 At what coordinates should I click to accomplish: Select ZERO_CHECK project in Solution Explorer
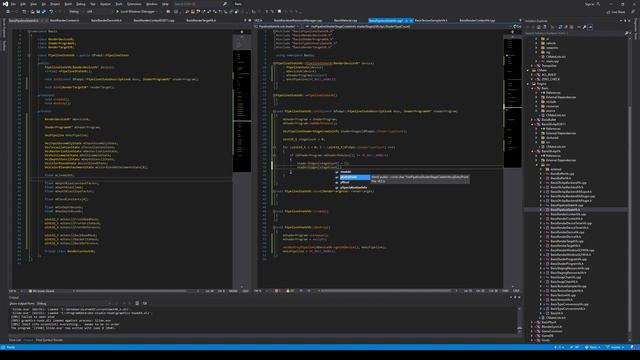click(x=551, y=79)
